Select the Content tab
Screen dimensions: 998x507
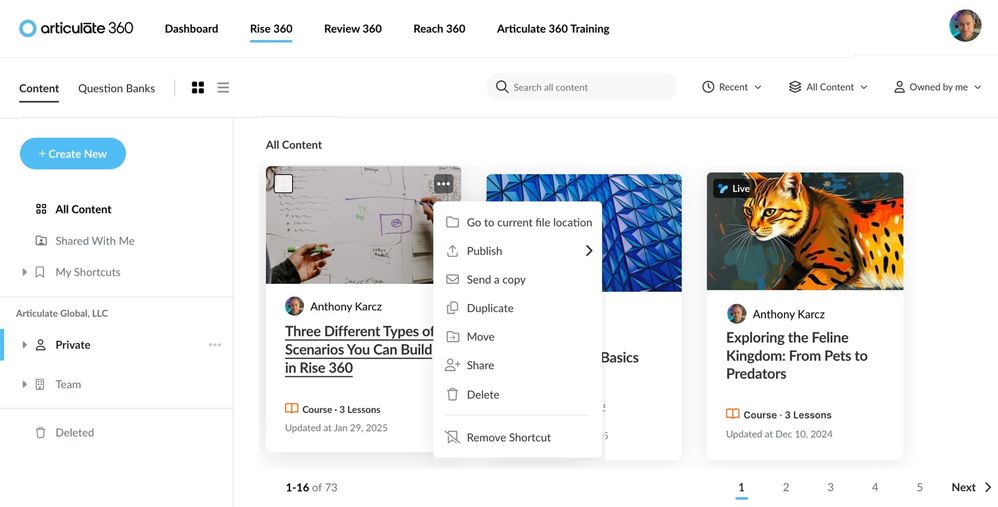click(39, 88)
